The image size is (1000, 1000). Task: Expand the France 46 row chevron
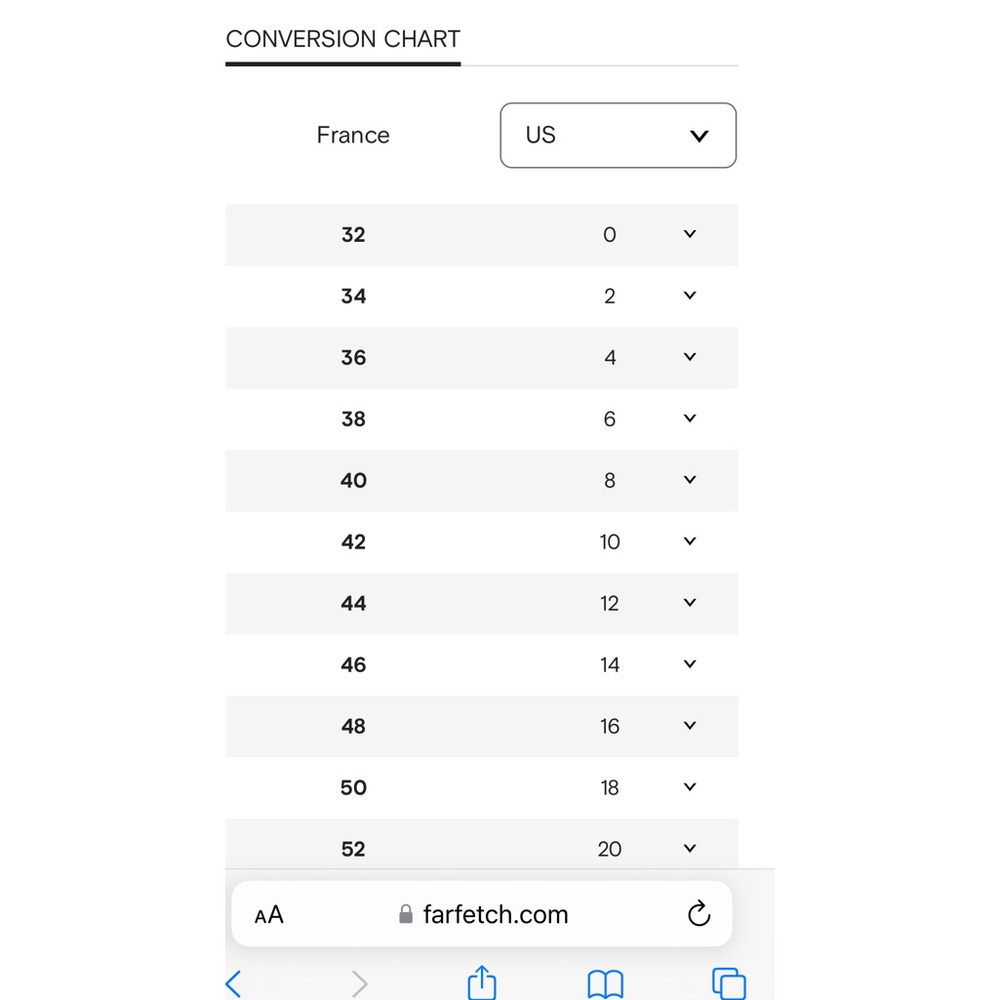tap(689, 664)
